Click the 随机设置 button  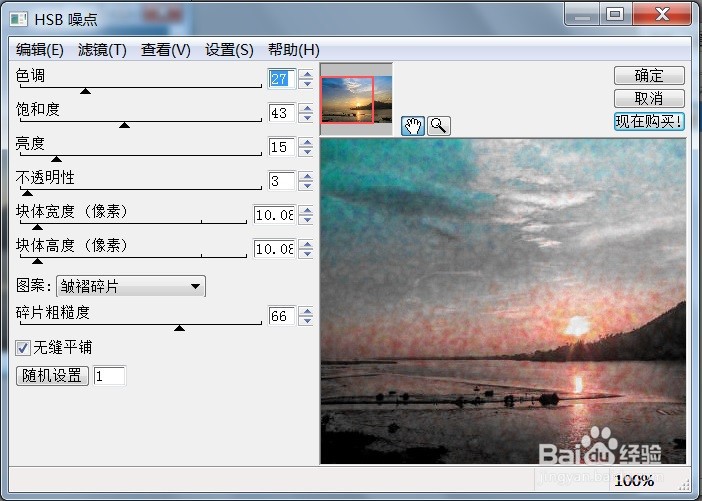click(52, 376)
